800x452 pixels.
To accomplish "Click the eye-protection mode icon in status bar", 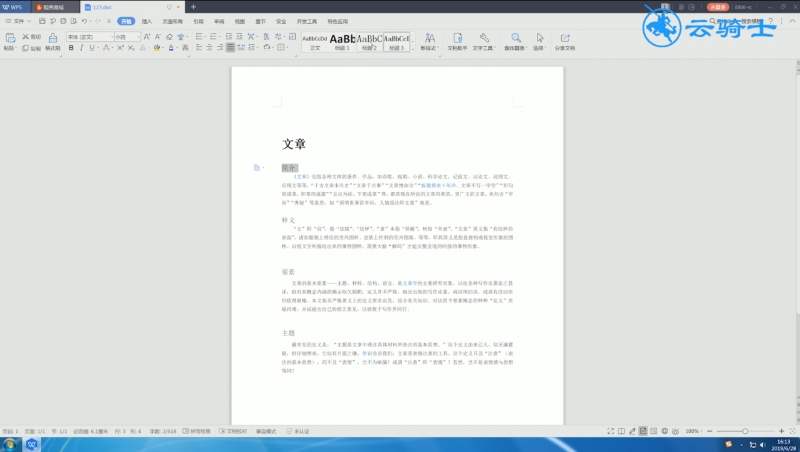I will [676, 431].
